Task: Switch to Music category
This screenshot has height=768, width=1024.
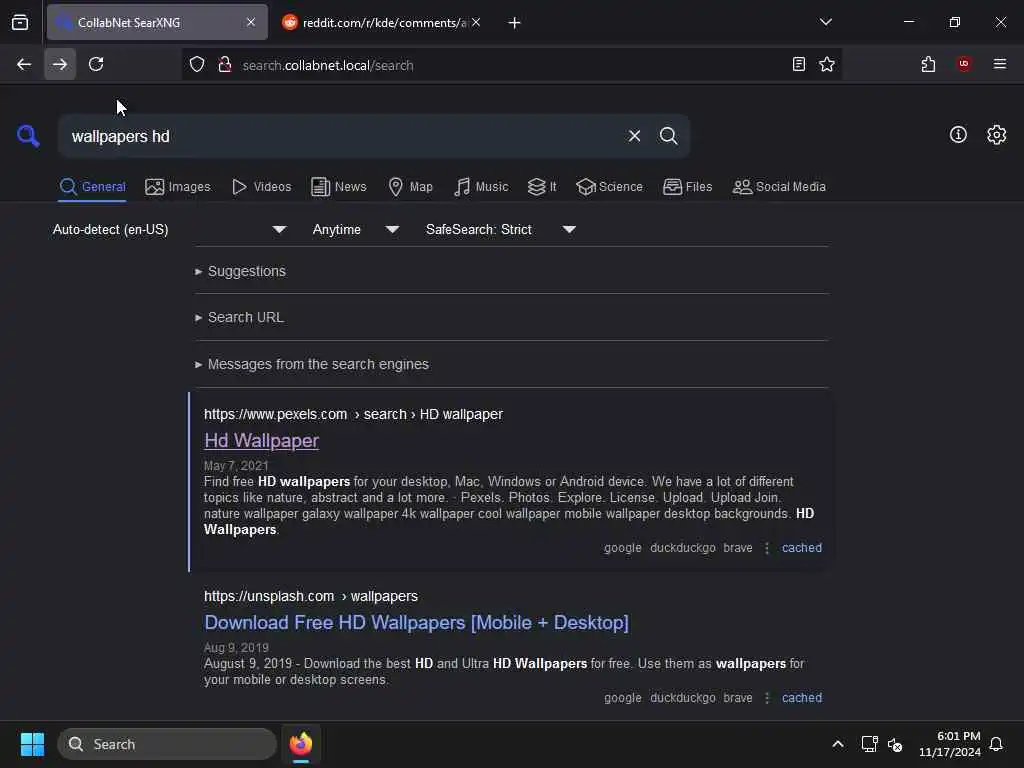Action: pos(481,187)
